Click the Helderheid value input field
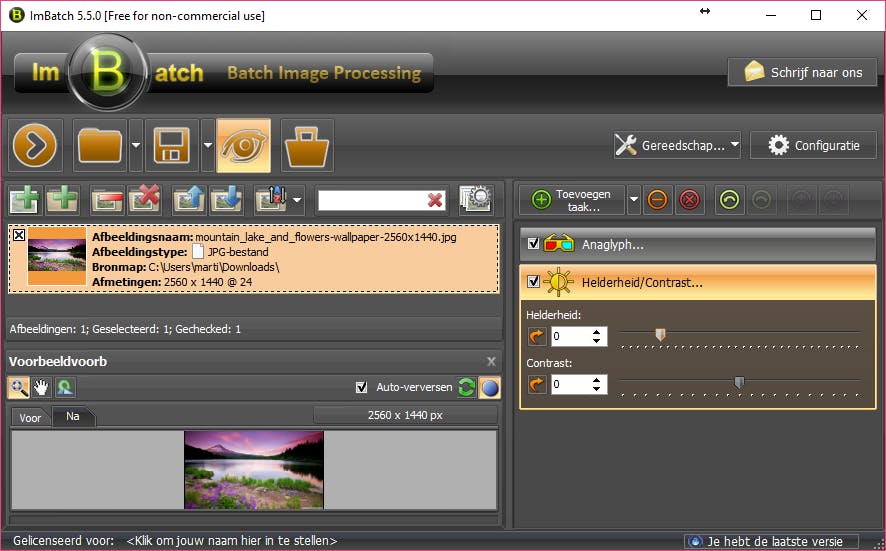The height and width of the screenshot is (551, 886). tap(571, 336)
